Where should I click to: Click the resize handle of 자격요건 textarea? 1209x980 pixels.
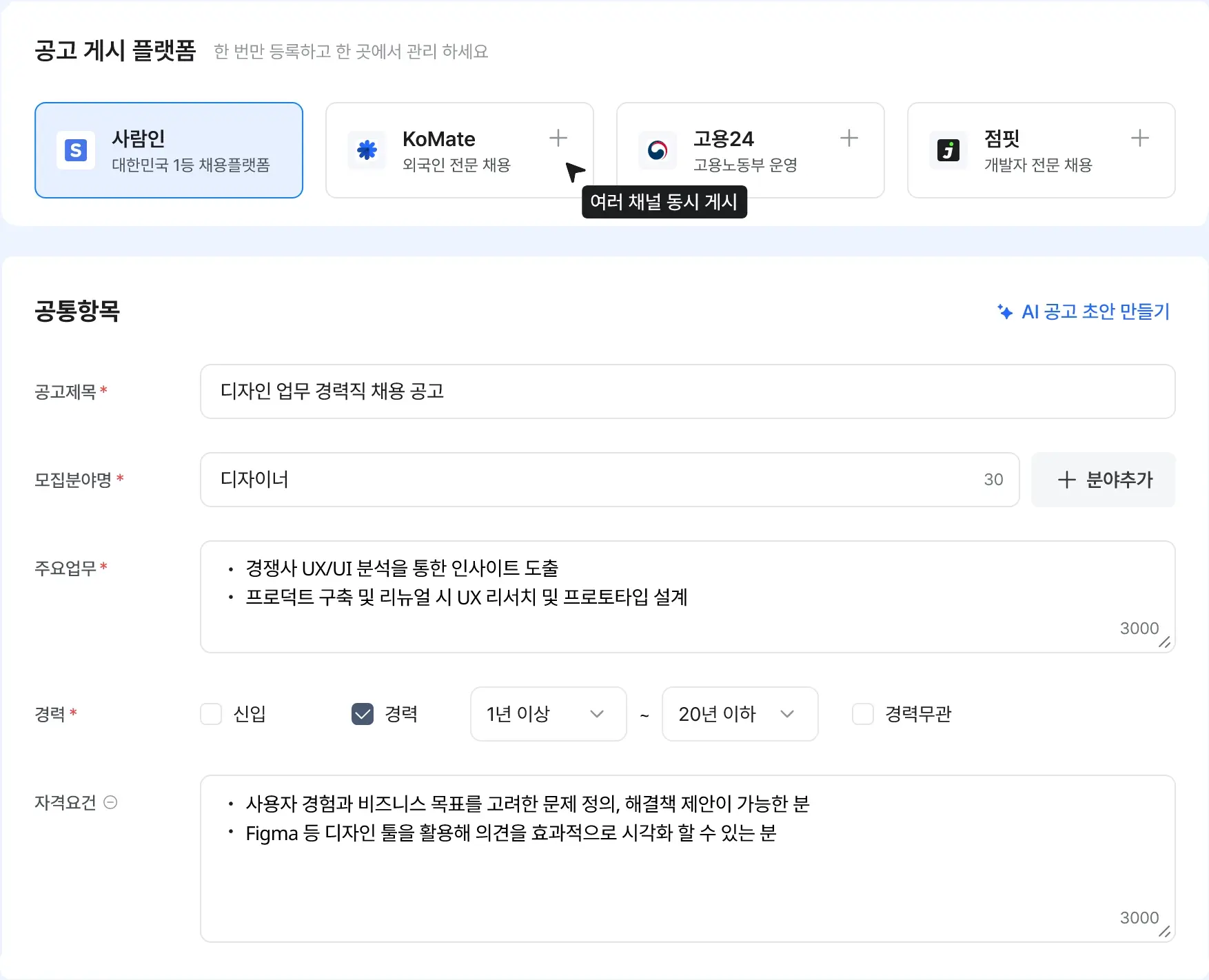coord(1164,931)
